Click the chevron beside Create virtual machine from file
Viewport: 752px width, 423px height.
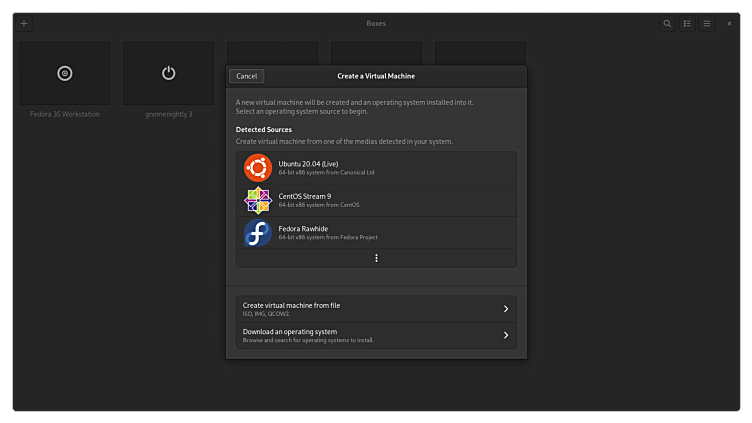pyautogui.click(x=506, y=309)
